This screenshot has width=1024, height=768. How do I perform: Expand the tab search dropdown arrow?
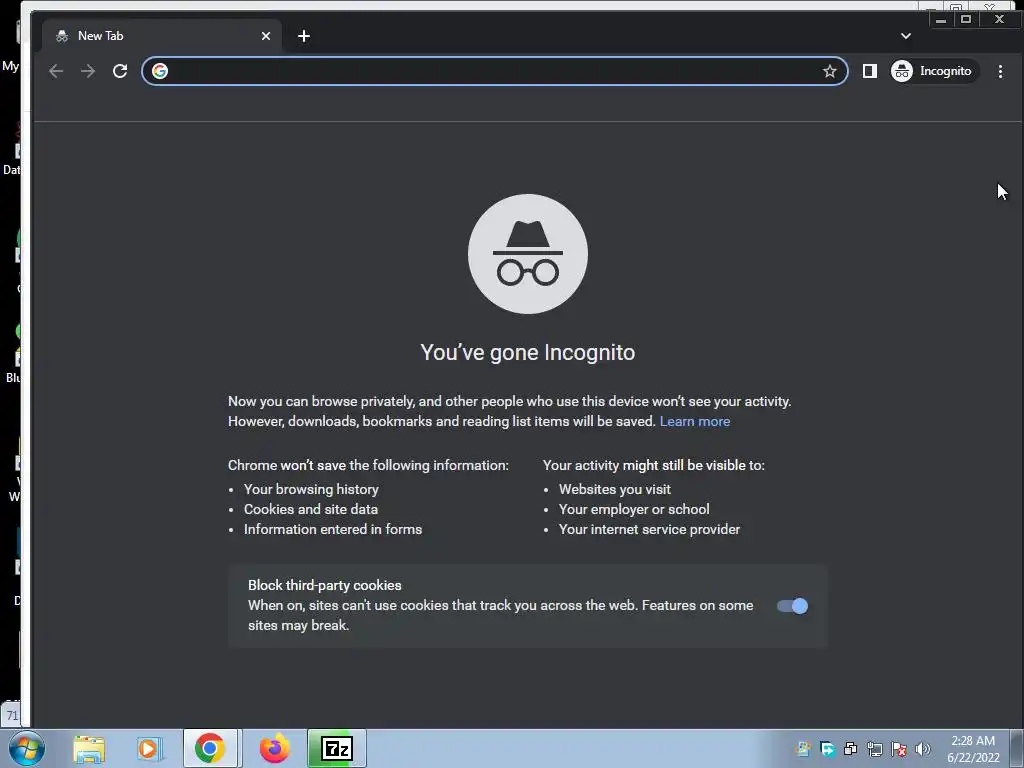[906, 36]
